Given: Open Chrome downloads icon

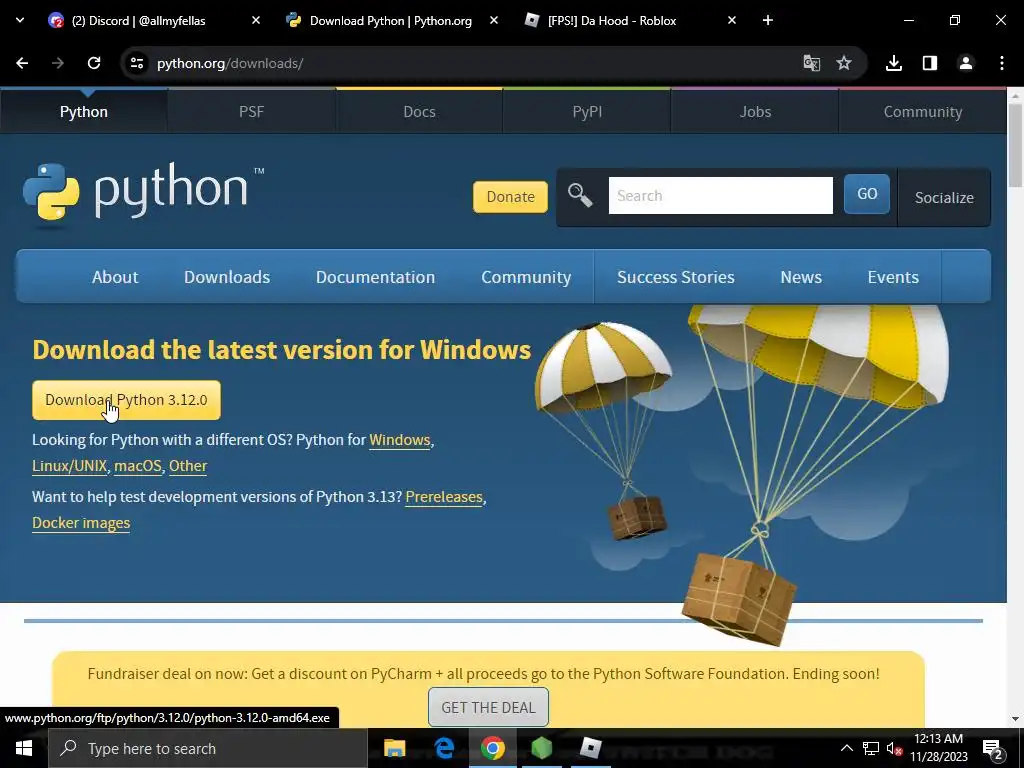Looking at the screenshot, I should (x=894, y=63).
